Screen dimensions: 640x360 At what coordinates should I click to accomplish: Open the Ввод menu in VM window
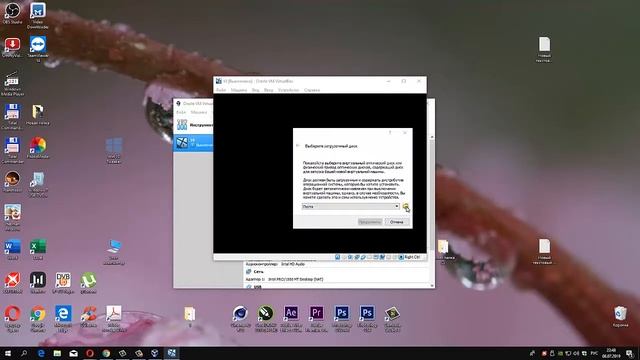point(269,90)
